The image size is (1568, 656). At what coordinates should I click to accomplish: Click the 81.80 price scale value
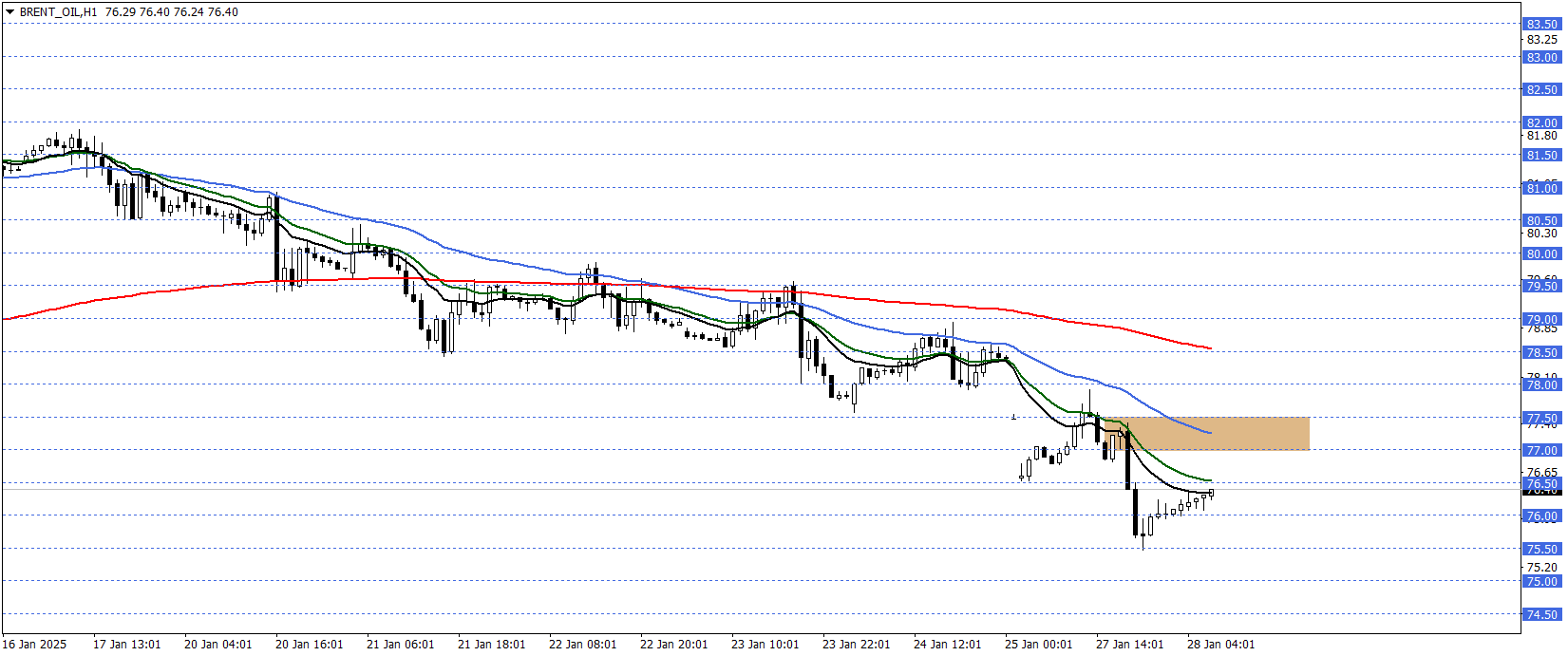[1541, 136]
